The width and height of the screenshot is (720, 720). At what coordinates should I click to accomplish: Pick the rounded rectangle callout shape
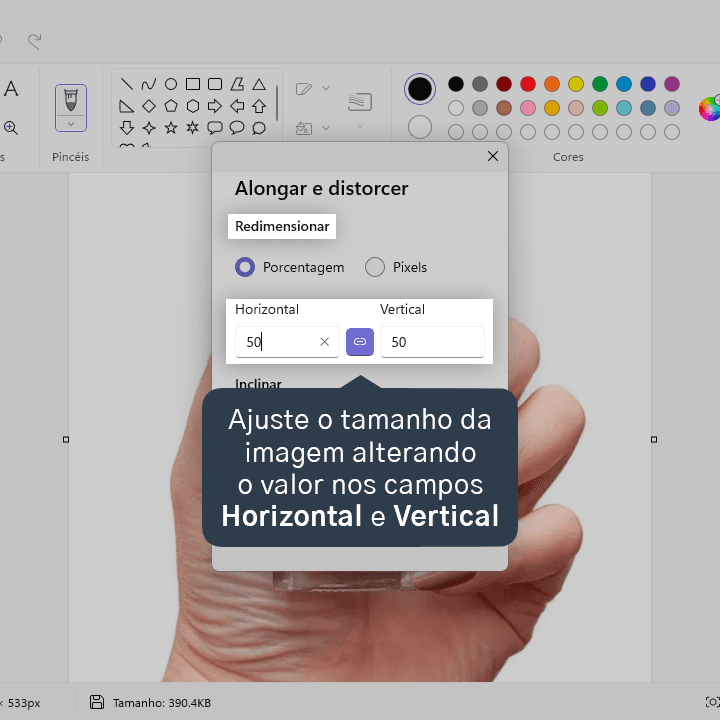(x=215, y=128)
